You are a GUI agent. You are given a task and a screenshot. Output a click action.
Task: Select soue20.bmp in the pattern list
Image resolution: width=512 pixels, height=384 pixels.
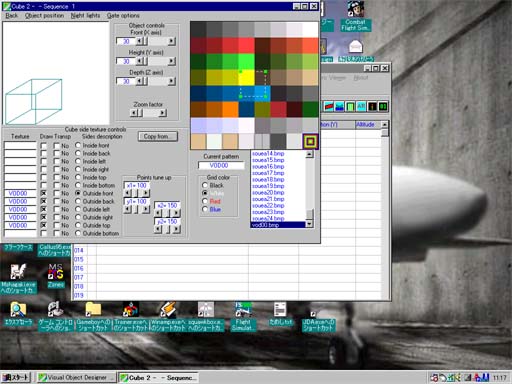268,193
